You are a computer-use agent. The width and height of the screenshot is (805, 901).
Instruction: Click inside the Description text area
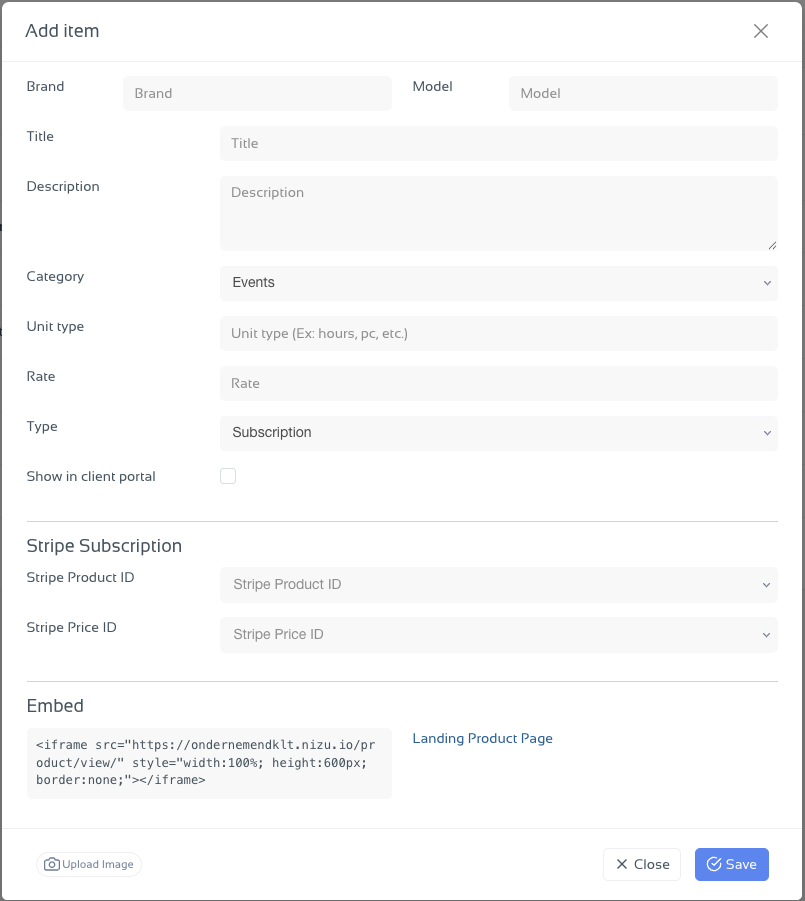click(498, 213)
